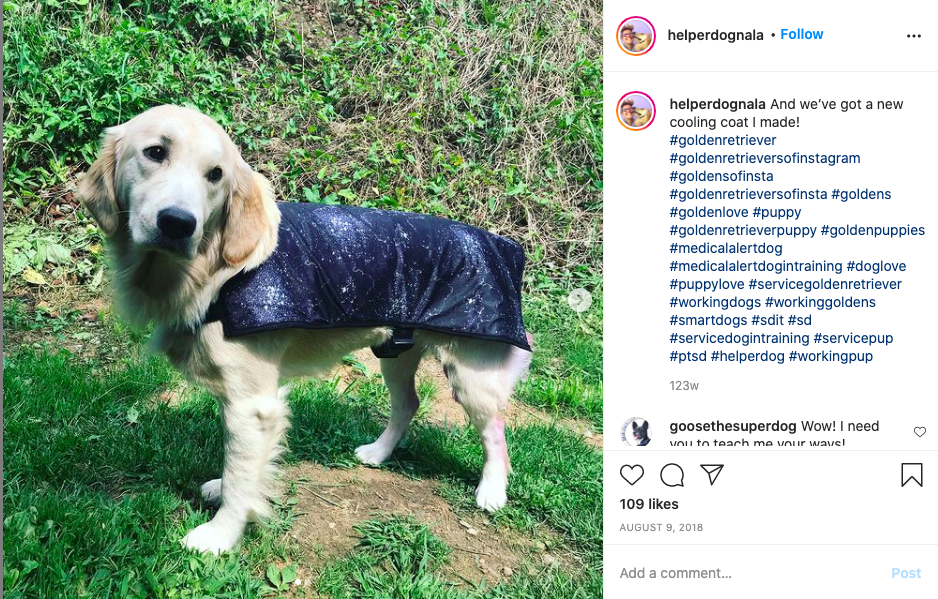Open helperdognala username in header
The height and width of the screenshot is (599, 938).
tap(715, 35)
